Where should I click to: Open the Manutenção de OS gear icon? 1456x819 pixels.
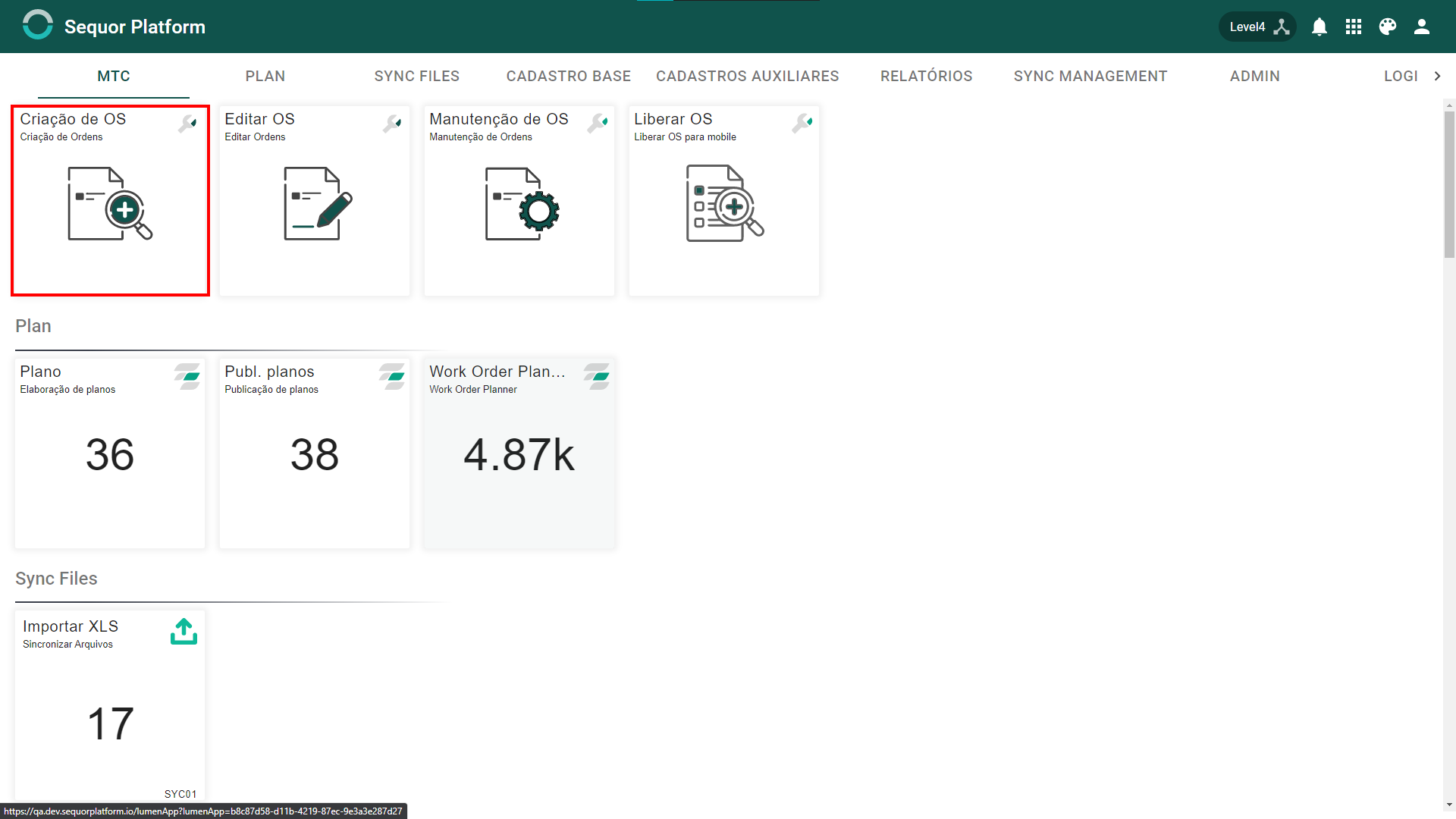coord(522,203)
